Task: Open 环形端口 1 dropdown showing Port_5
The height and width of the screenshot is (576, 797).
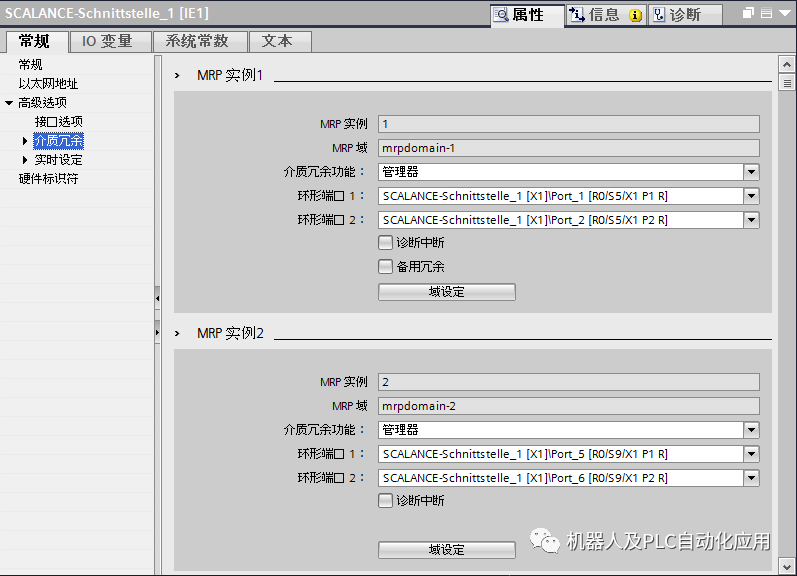Action: (x=751, y=453)
